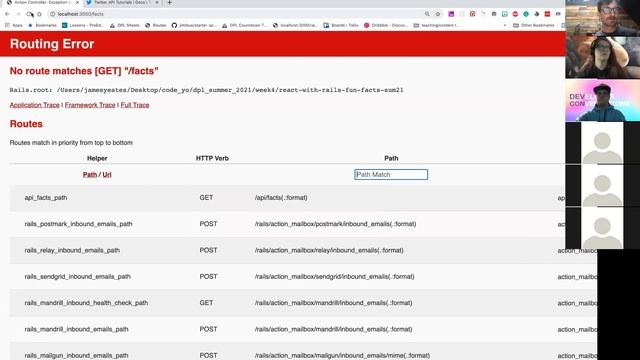Select rails_mandrill_inbound_health_check_path text

click(x=86, y=303)
